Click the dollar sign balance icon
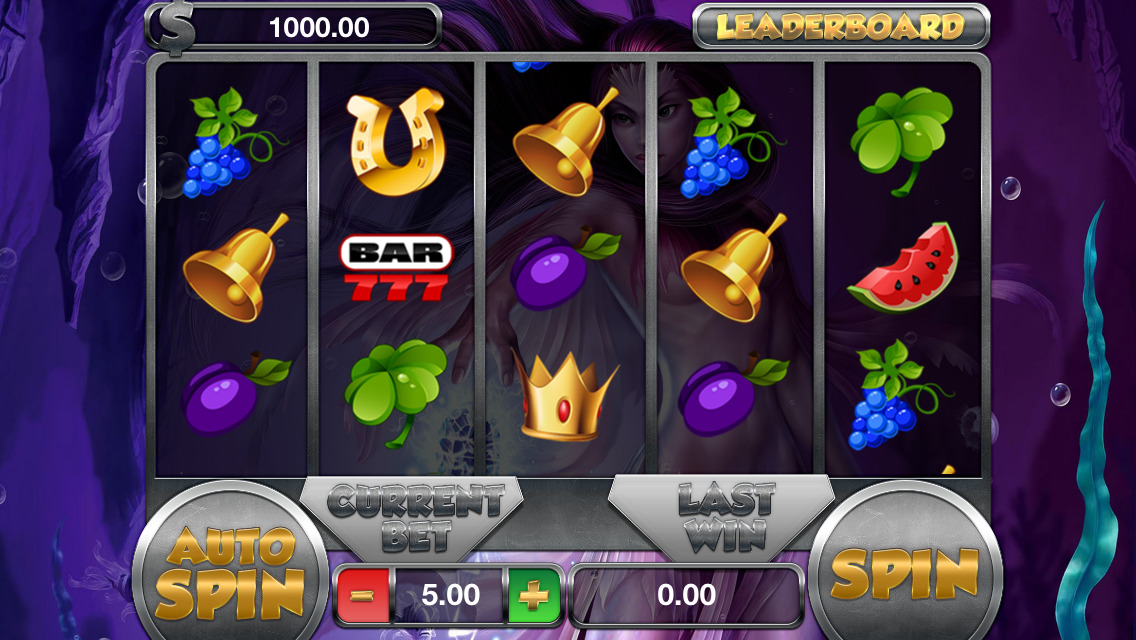 175,28
